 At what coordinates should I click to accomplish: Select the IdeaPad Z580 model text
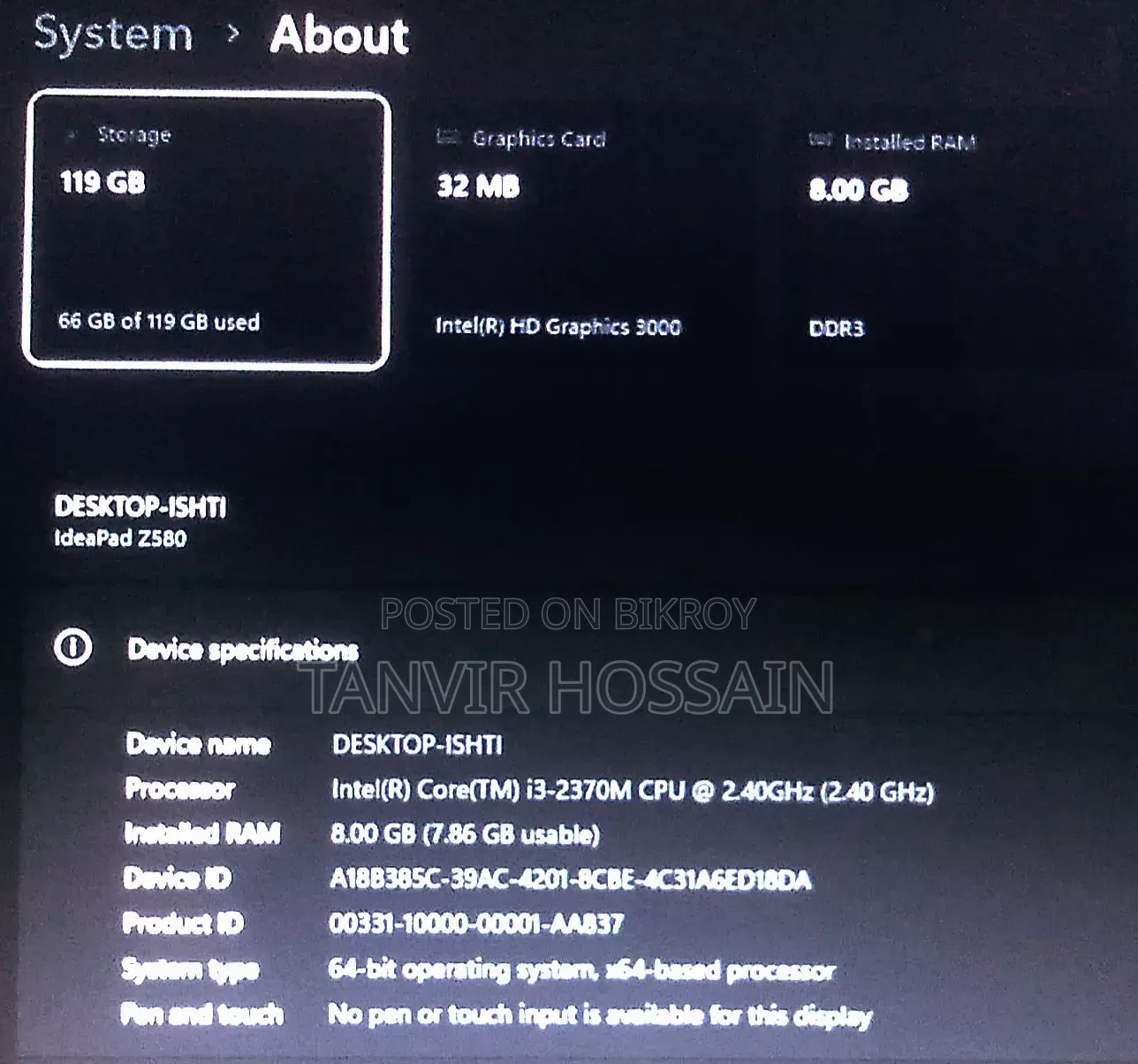[x=120, y=538]
